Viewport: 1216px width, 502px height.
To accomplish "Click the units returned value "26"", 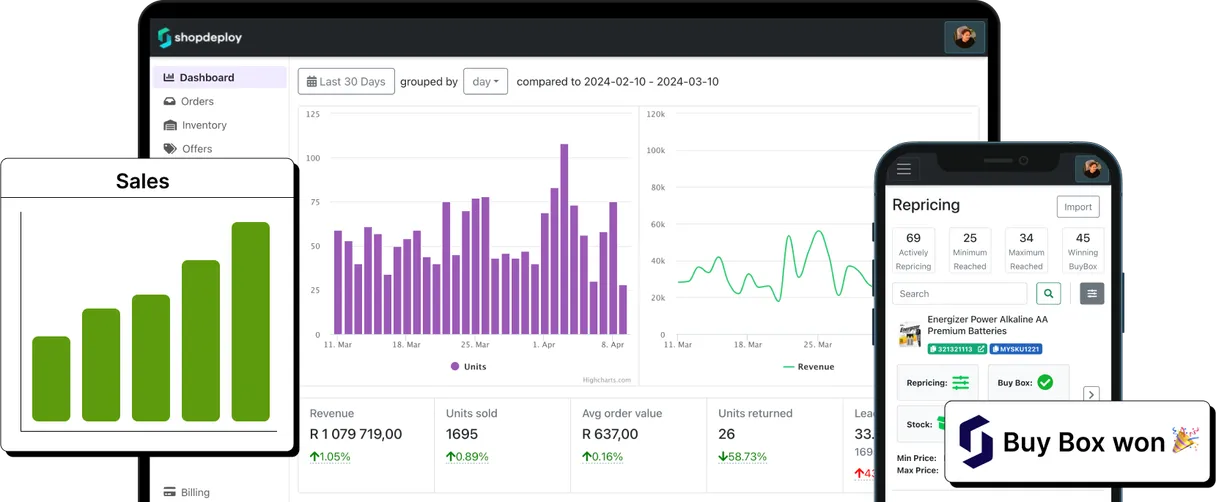I will [726, 434].
